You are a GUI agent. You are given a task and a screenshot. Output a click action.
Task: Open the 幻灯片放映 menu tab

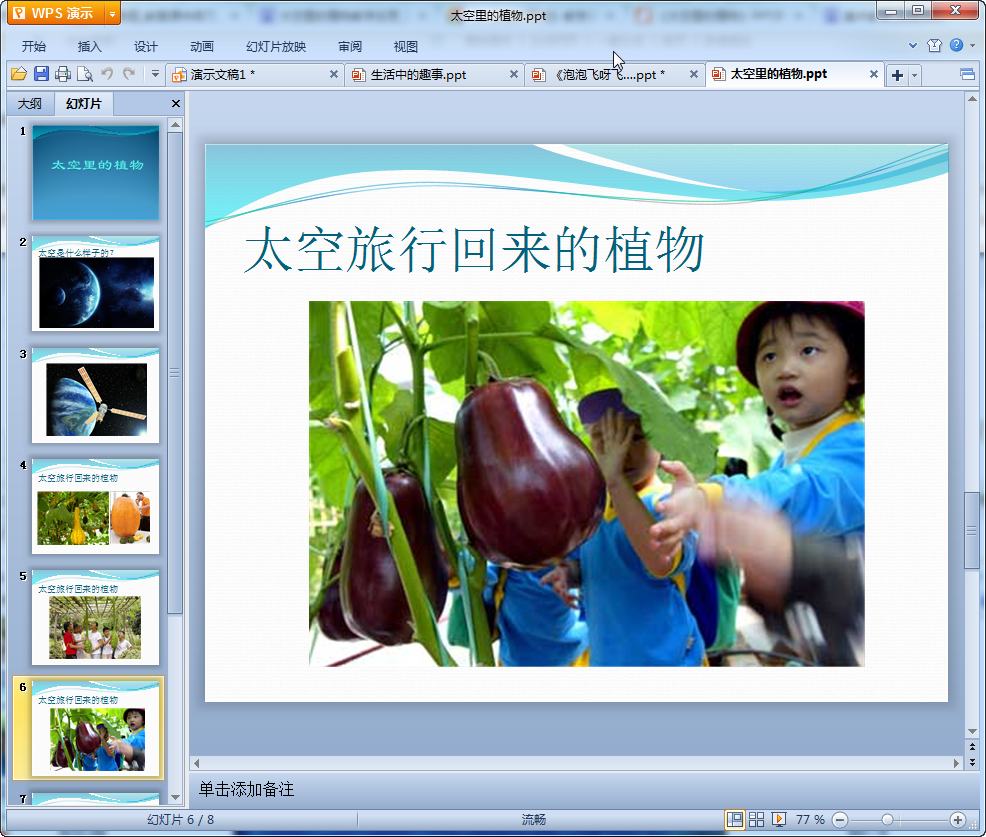tap(275, 47)
